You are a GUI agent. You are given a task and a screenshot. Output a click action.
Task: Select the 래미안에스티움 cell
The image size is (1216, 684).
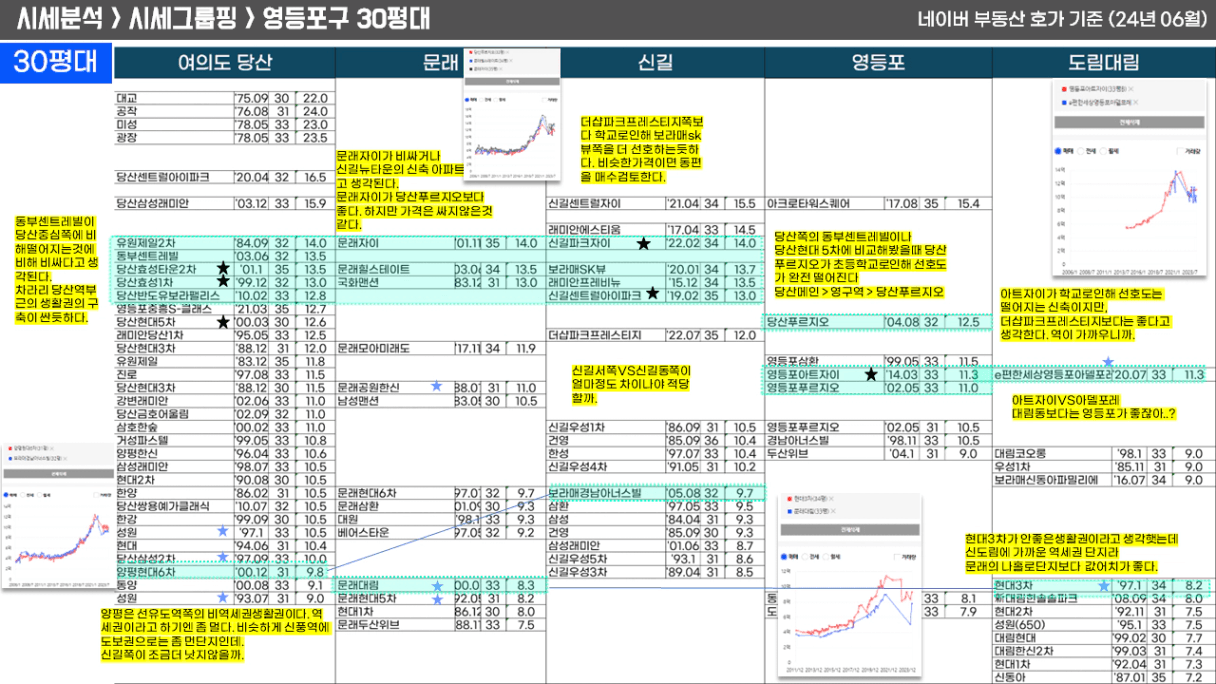coord(606,230)
